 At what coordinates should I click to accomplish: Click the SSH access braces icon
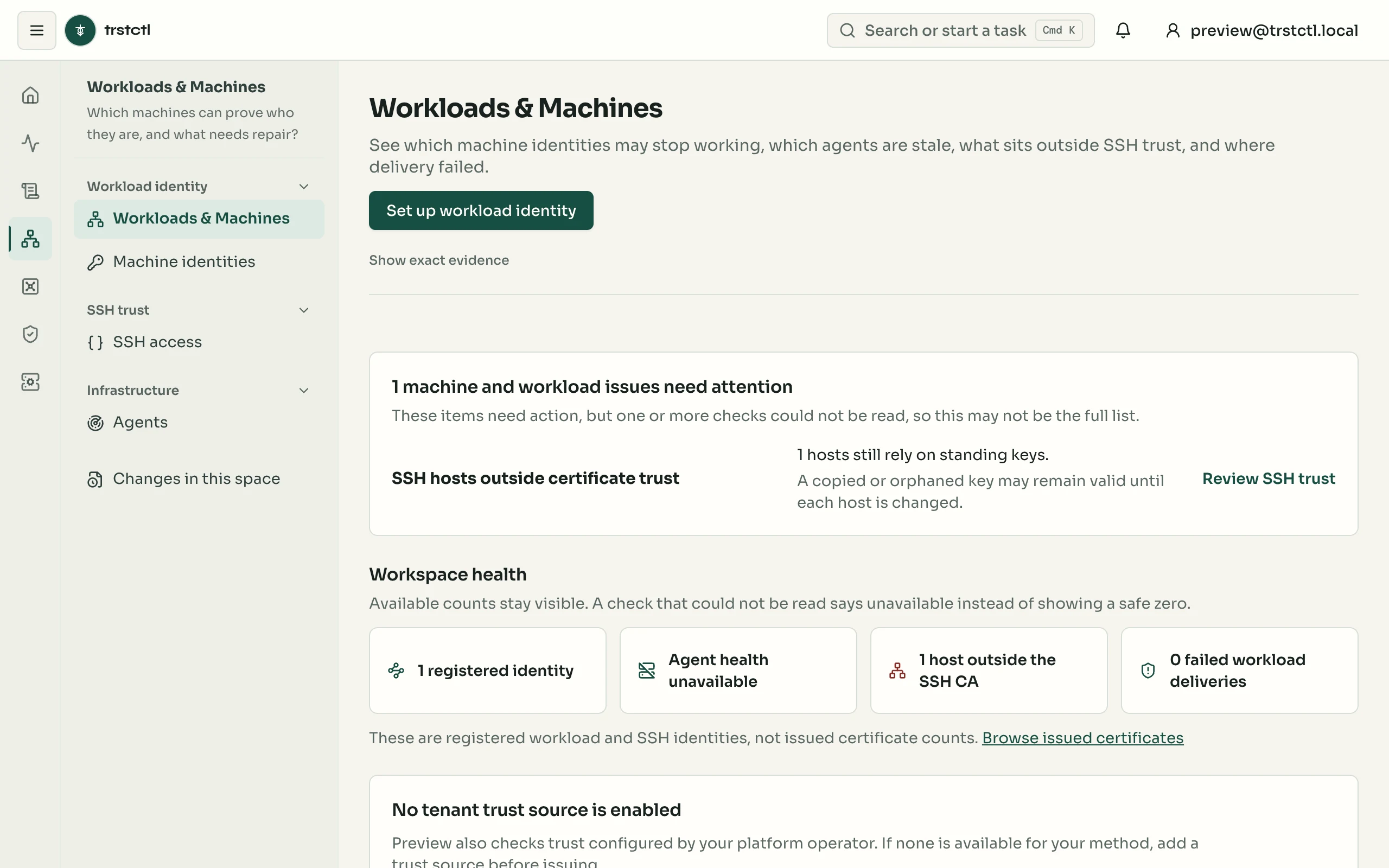(x=95, y=343)
